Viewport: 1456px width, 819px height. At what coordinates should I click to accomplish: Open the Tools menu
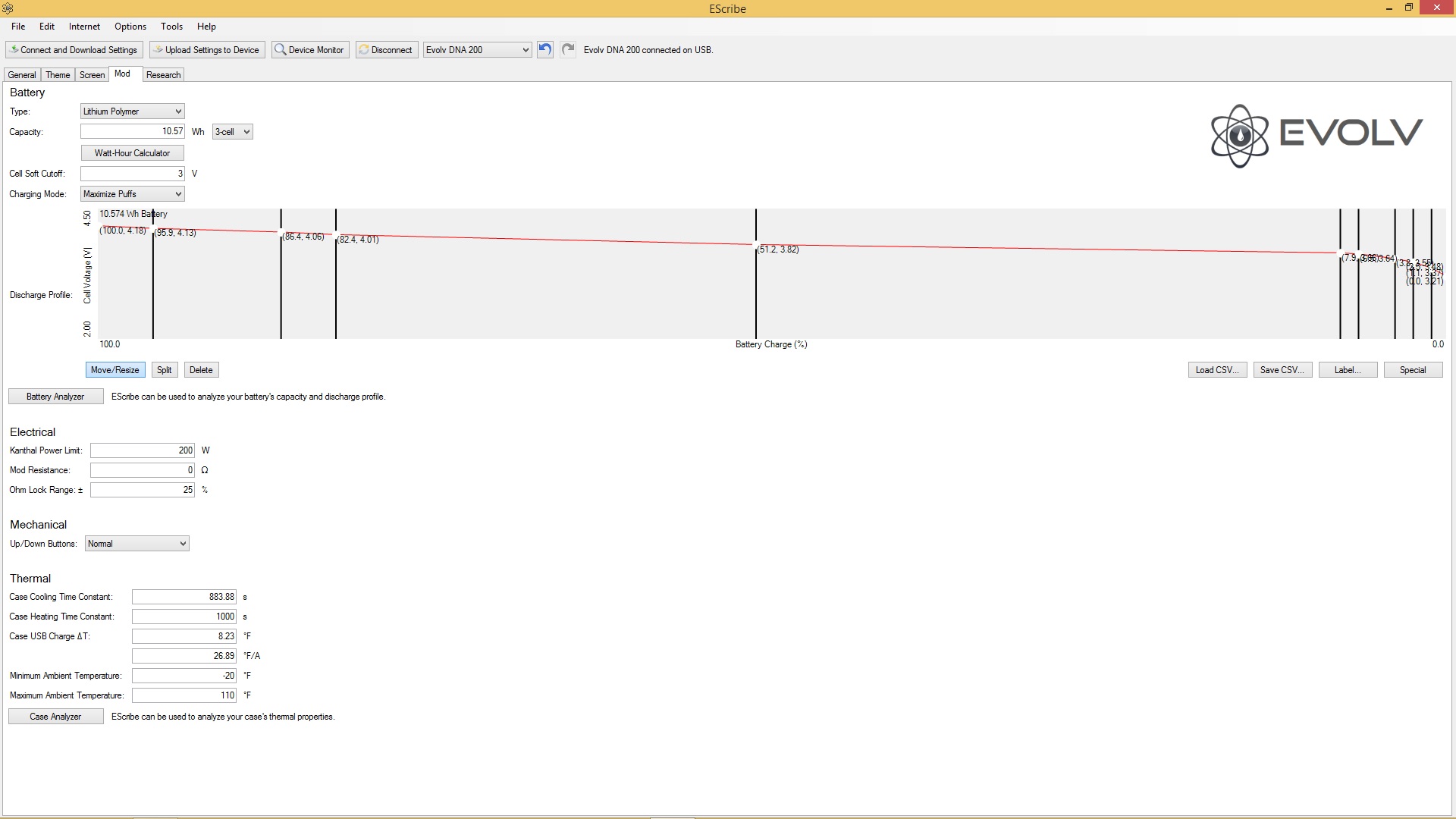(x=171, y=27)
